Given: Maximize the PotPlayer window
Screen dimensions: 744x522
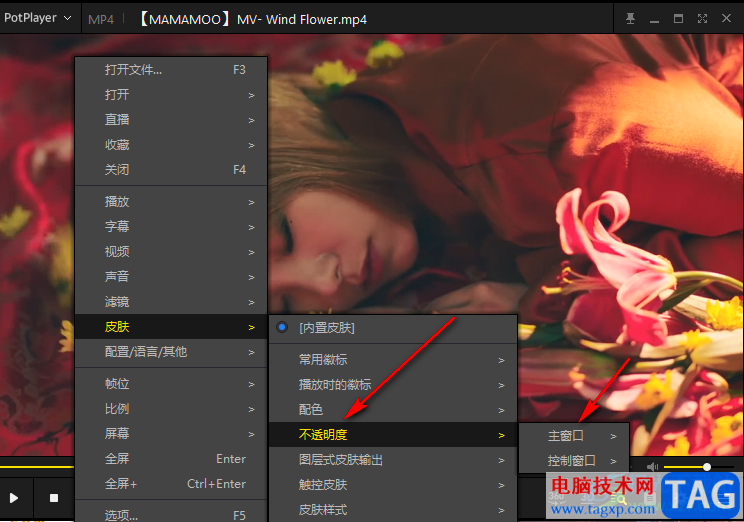Looking at the screenshot, I should [678, 19].
